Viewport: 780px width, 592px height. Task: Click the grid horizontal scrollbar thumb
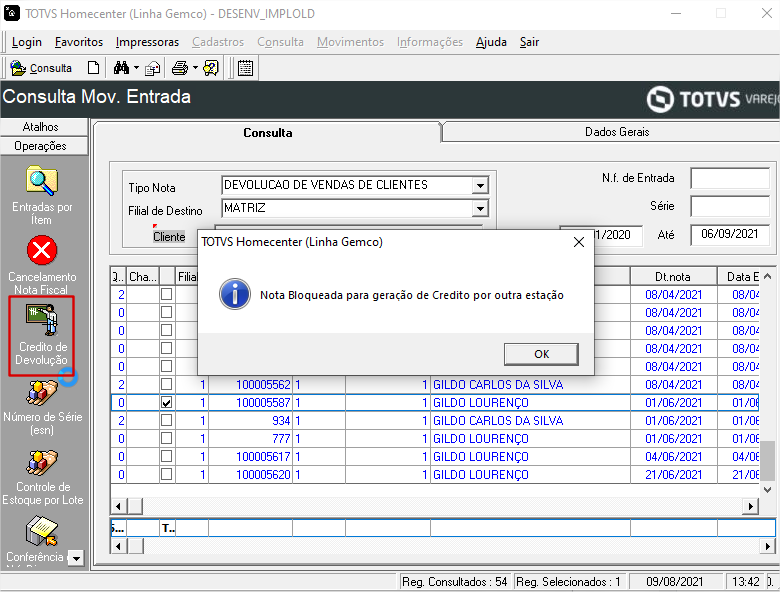[135, 506]
